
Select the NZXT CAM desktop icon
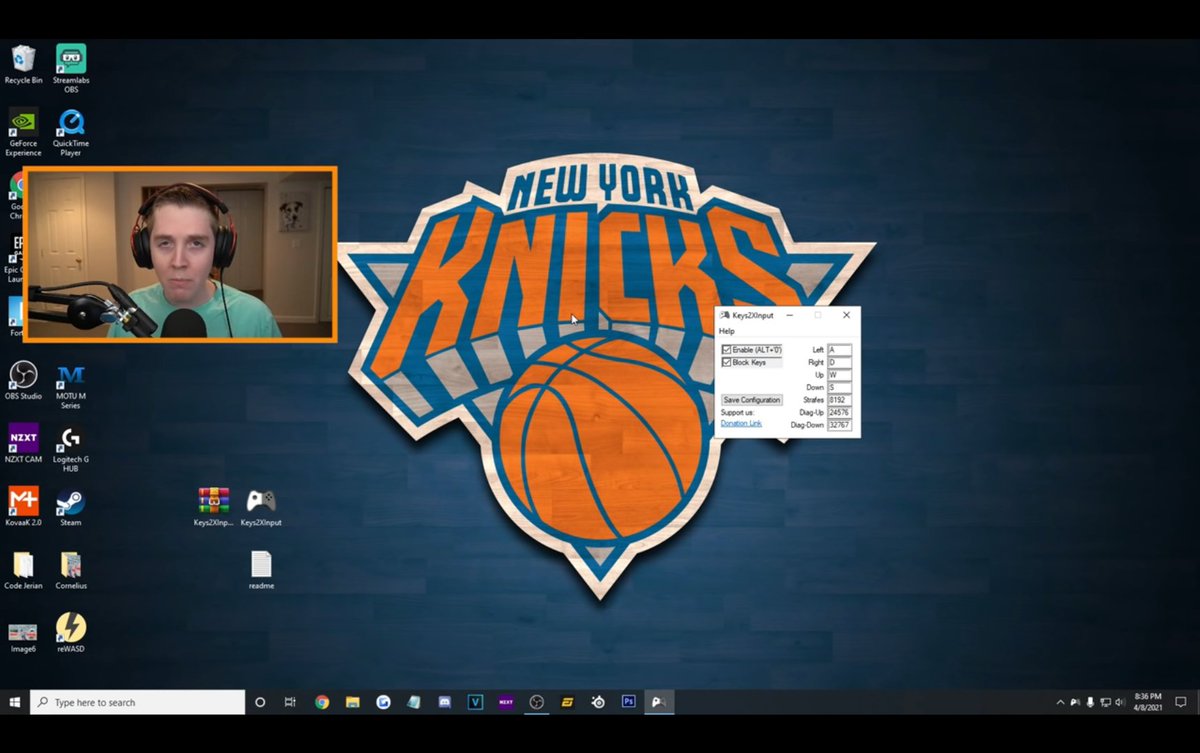coord(23,443)
